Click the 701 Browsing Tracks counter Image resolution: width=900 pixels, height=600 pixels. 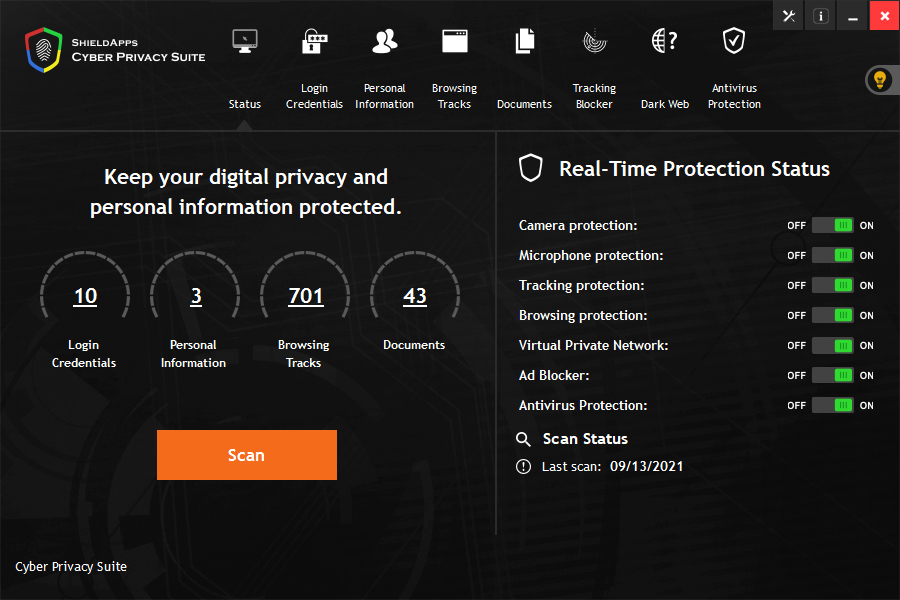(x=304, y=295)
